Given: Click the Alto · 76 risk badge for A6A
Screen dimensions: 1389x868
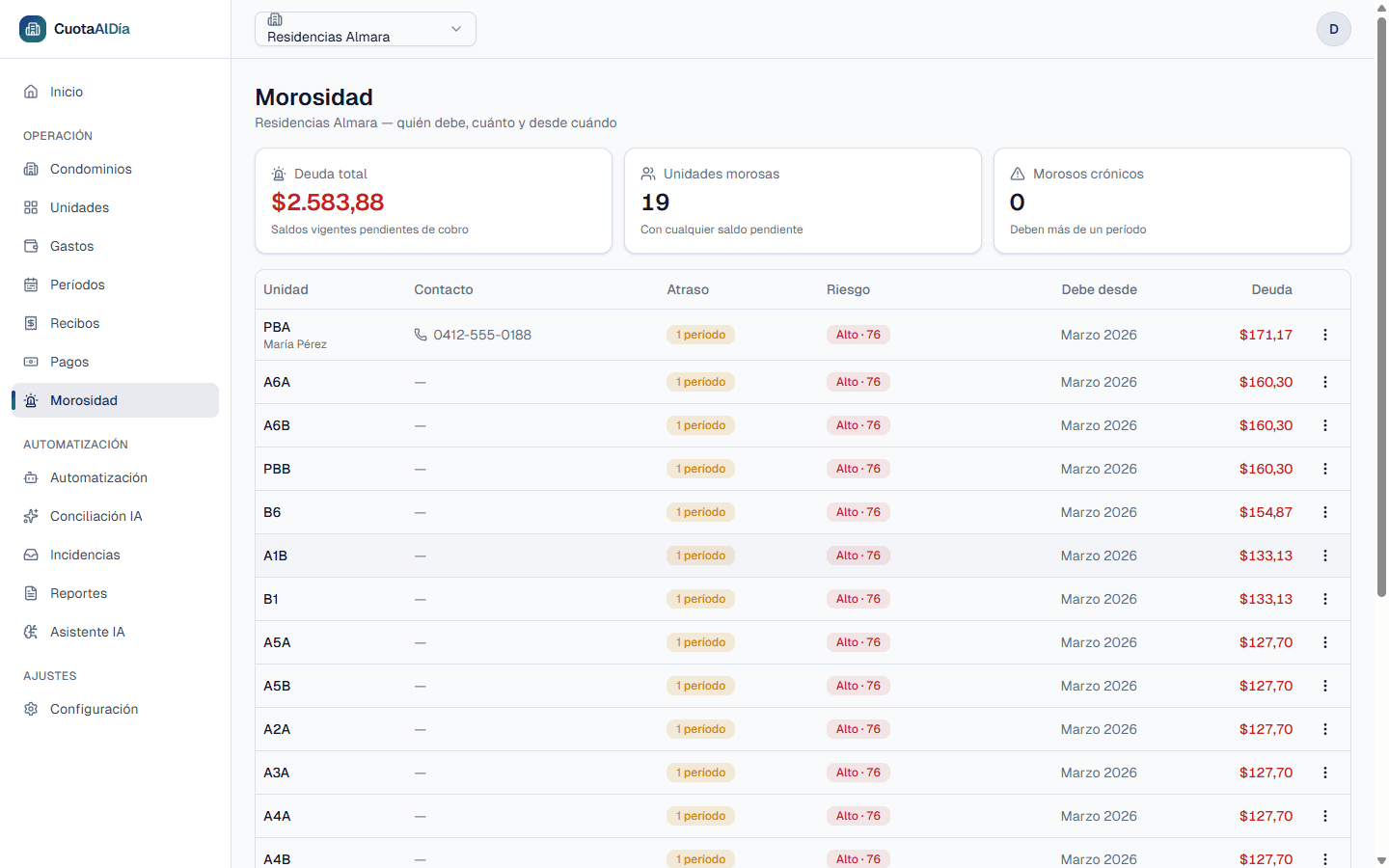Looking at the screenshot, I should [x=858, y=382].
